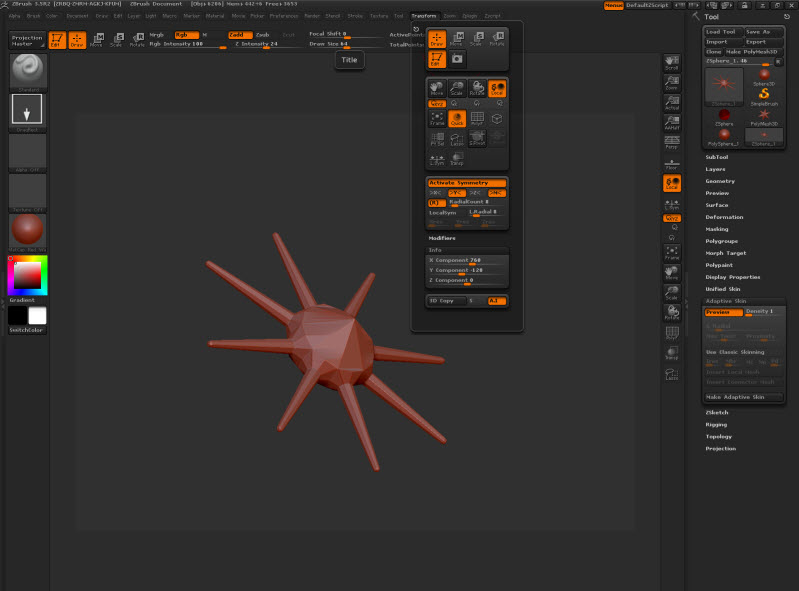Open the Stroke menu
This screenshot has height=591, width=799.
click(355, 16)
